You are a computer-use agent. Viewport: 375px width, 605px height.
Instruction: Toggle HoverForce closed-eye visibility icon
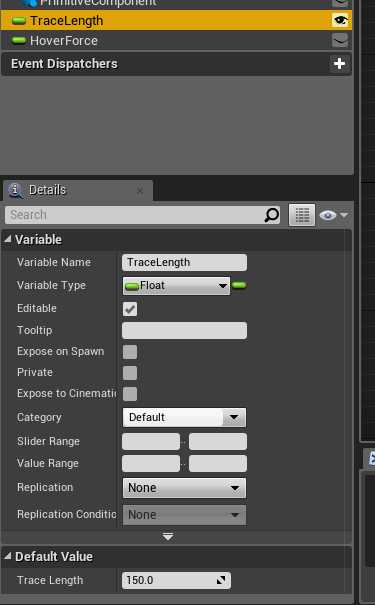[340, 40]
